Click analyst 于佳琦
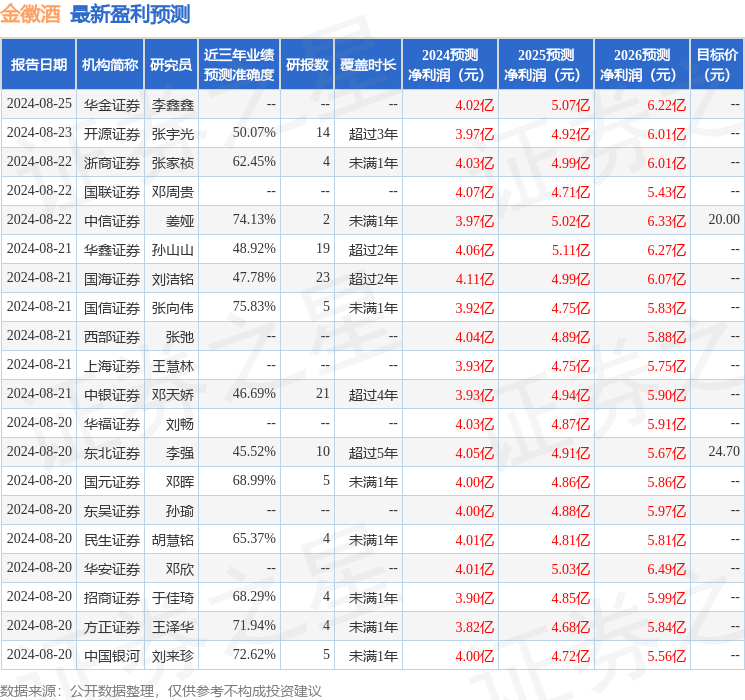This screenshot has height=700, width=745. [173, 598]
